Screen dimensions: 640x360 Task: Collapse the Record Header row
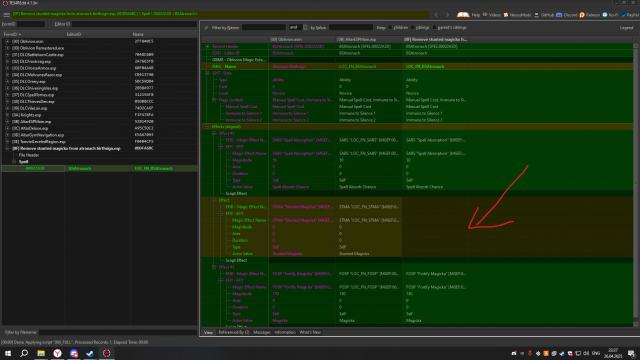207,47
